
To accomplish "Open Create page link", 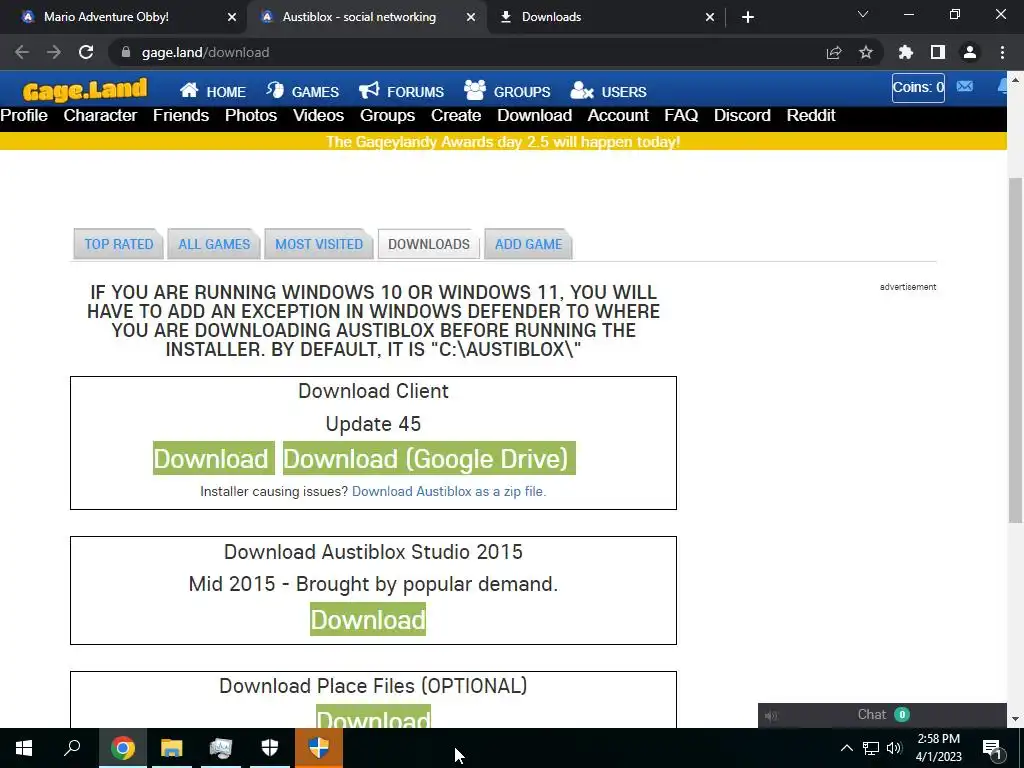I will (x=456, y=116).
